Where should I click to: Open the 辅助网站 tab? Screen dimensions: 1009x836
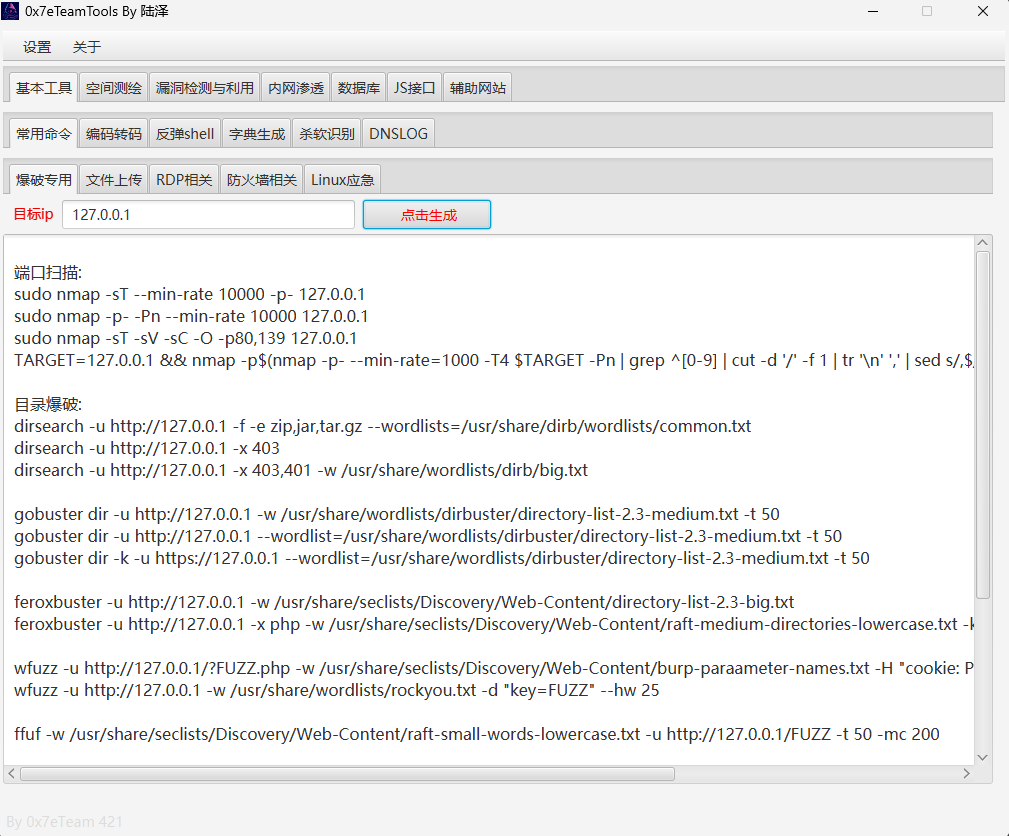(477, 88)
